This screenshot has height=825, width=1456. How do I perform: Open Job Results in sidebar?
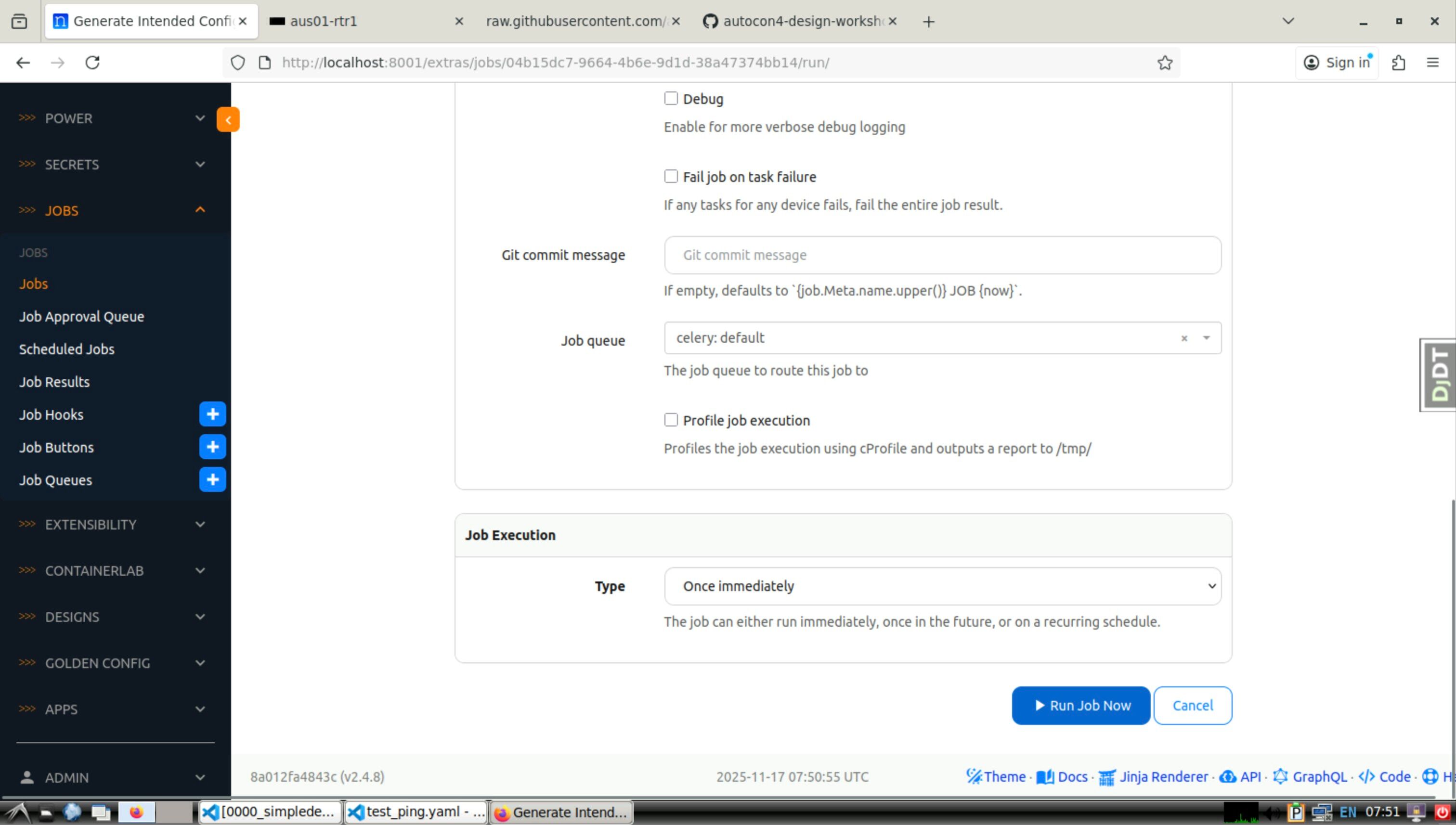[x=54, y=382]
